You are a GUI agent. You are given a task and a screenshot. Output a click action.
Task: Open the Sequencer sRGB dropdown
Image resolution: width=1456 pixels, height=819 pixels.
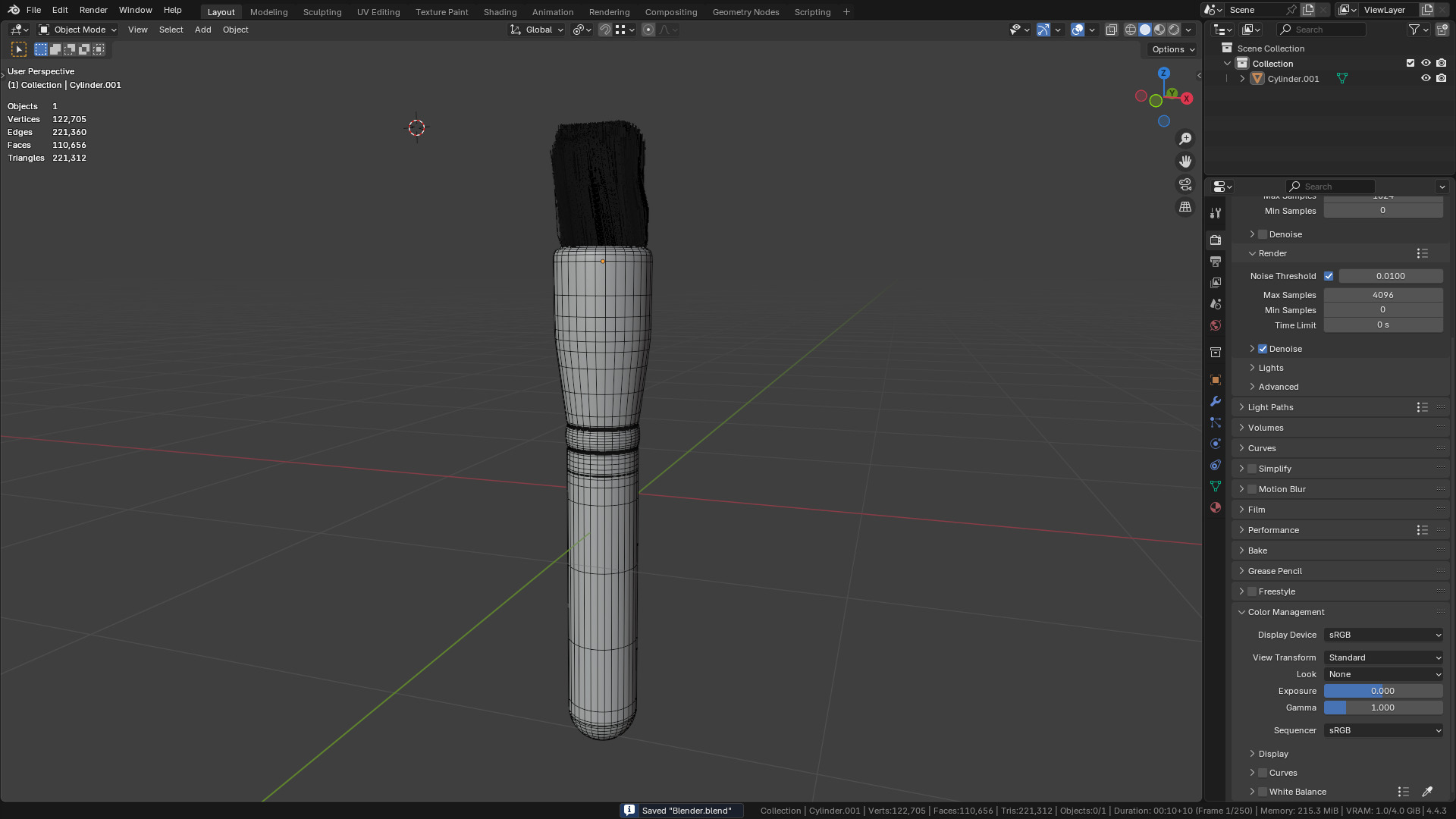click(x=1384, y=730)
